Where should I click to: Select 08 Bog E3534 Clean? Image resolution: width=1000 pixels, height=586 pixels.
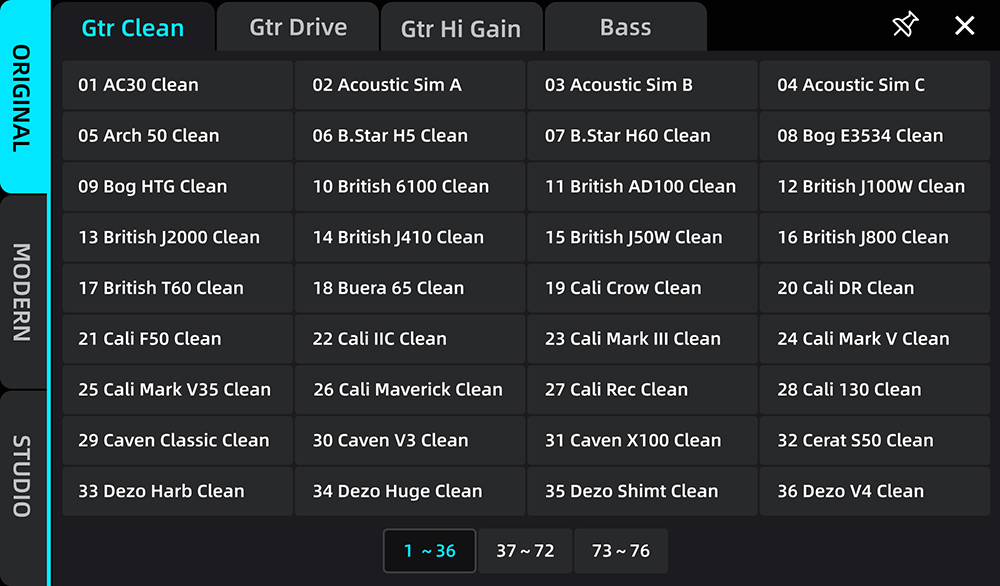tap(875, 136)
